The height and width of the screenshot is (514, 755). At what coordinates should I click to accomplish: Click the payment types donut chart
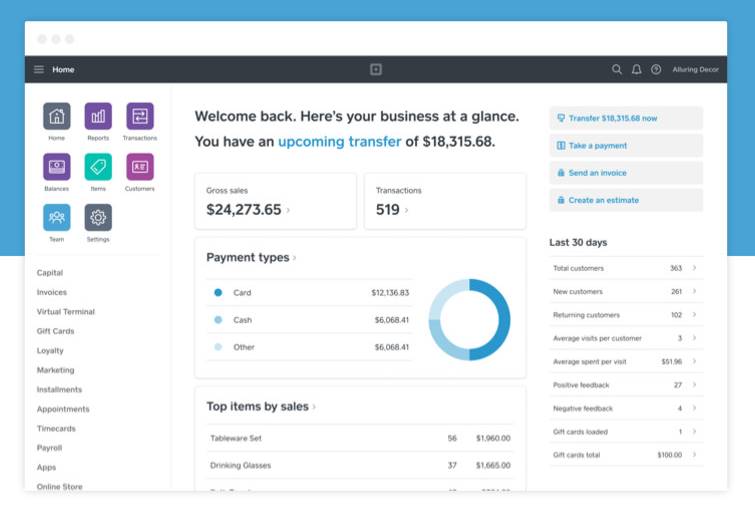click(469, 319)
